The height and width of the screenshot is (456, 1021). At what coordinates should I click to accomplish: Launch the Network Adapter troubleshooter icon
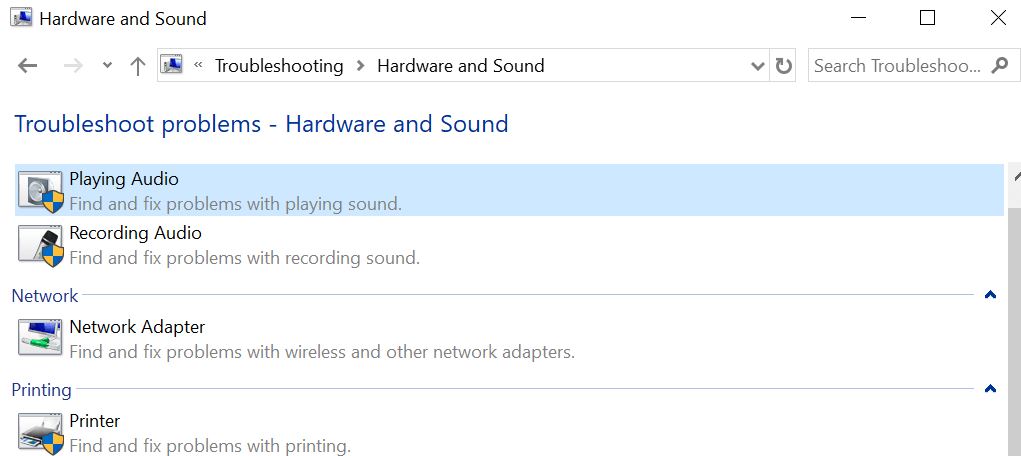40,337
